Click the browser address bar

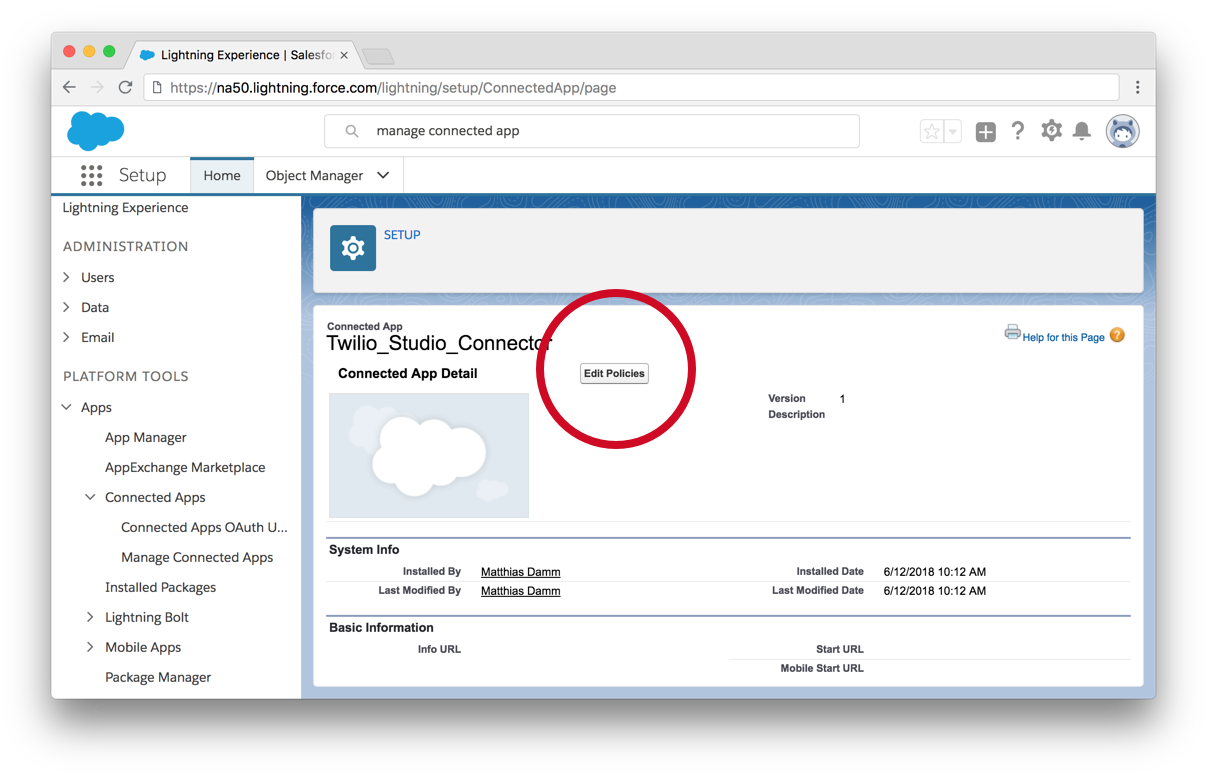coord(631,87)
